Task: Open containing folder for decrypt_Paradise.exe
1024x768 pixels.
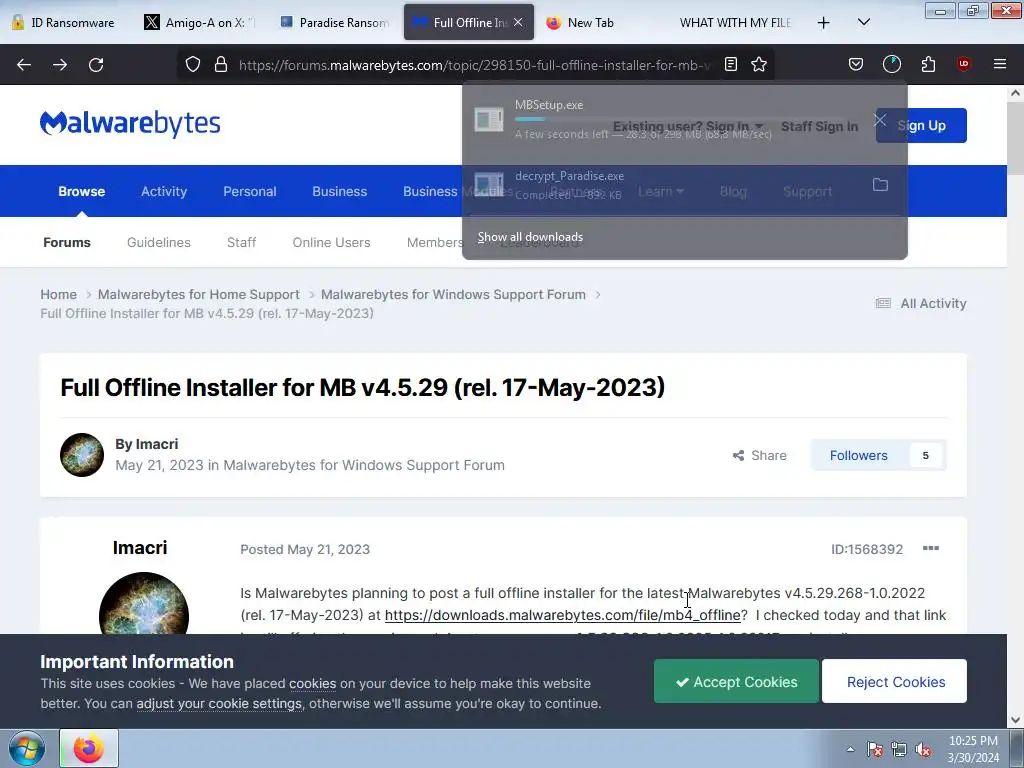Action: click(880, 185)
